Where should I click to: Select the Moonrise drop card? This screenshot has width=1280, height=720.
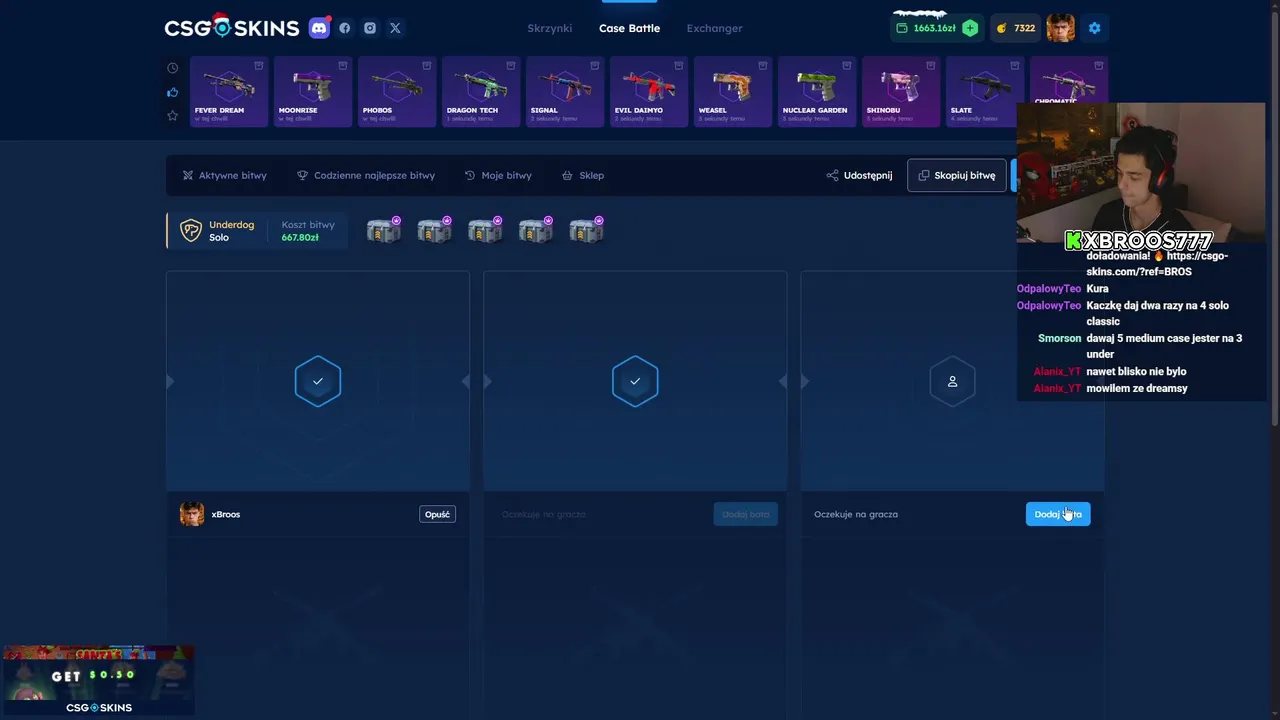pyautogui.click(x=313, y=92)
